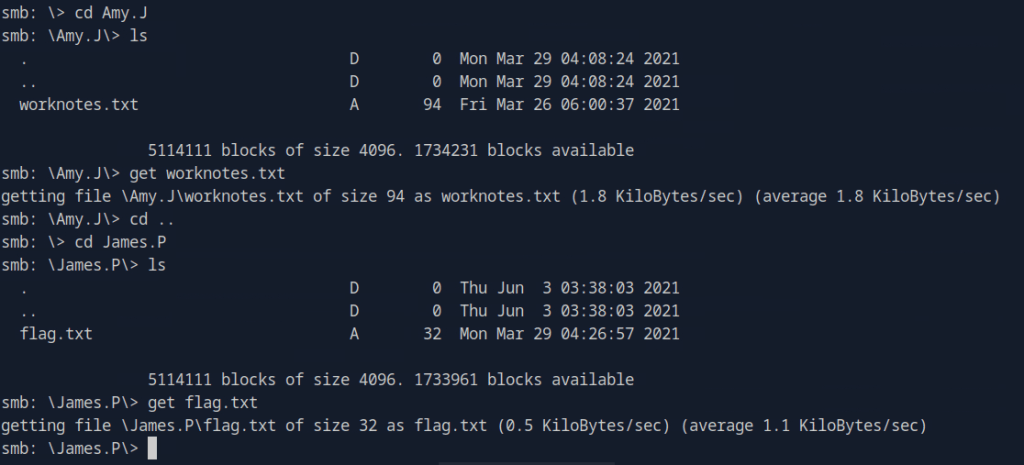
Task: Click flag.txt in the James.P directory listing
Action: click(56, 334)
